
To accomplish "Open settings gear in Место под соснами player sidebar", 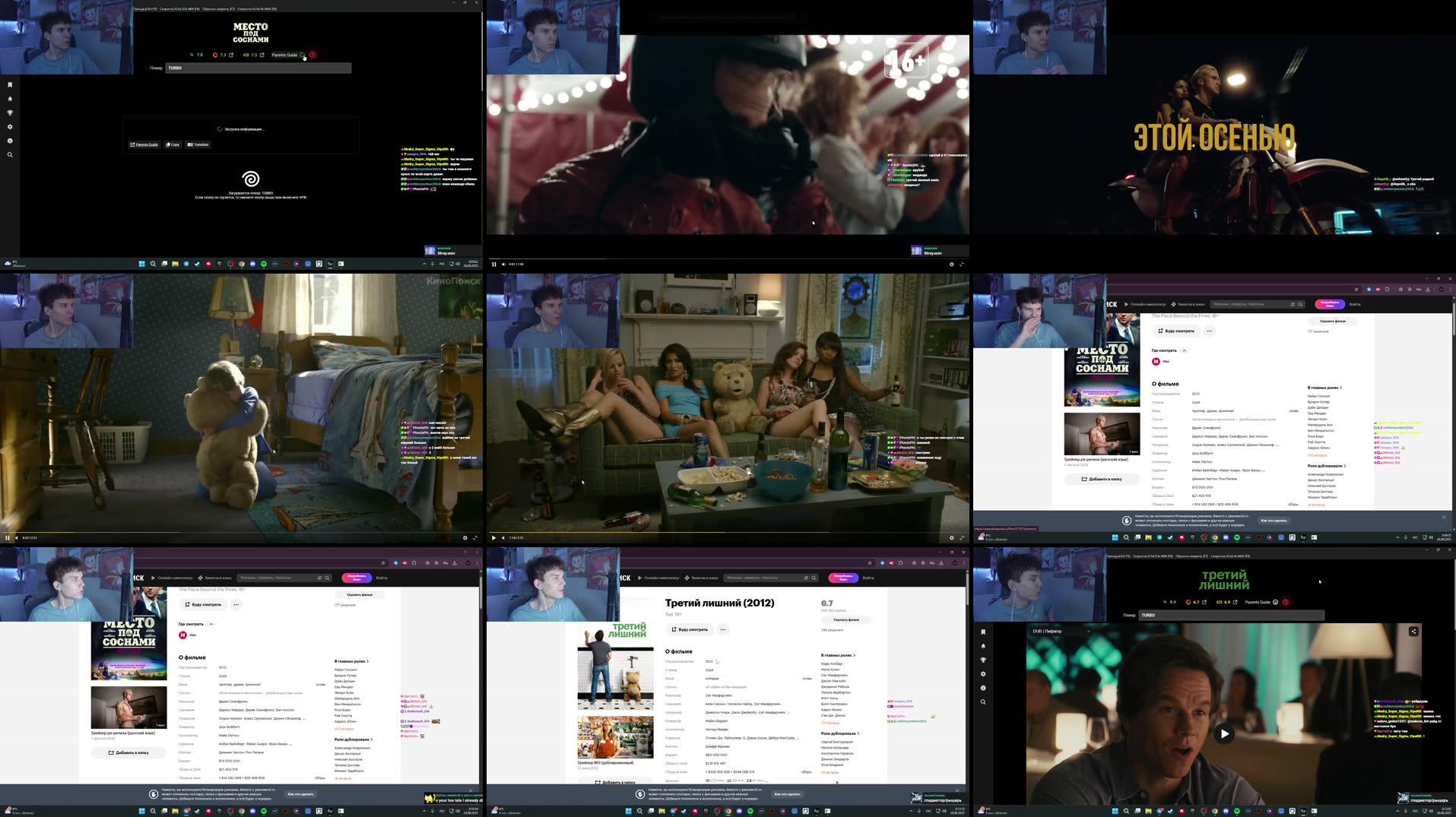I will pyautogui.click(x=10, y=127).
